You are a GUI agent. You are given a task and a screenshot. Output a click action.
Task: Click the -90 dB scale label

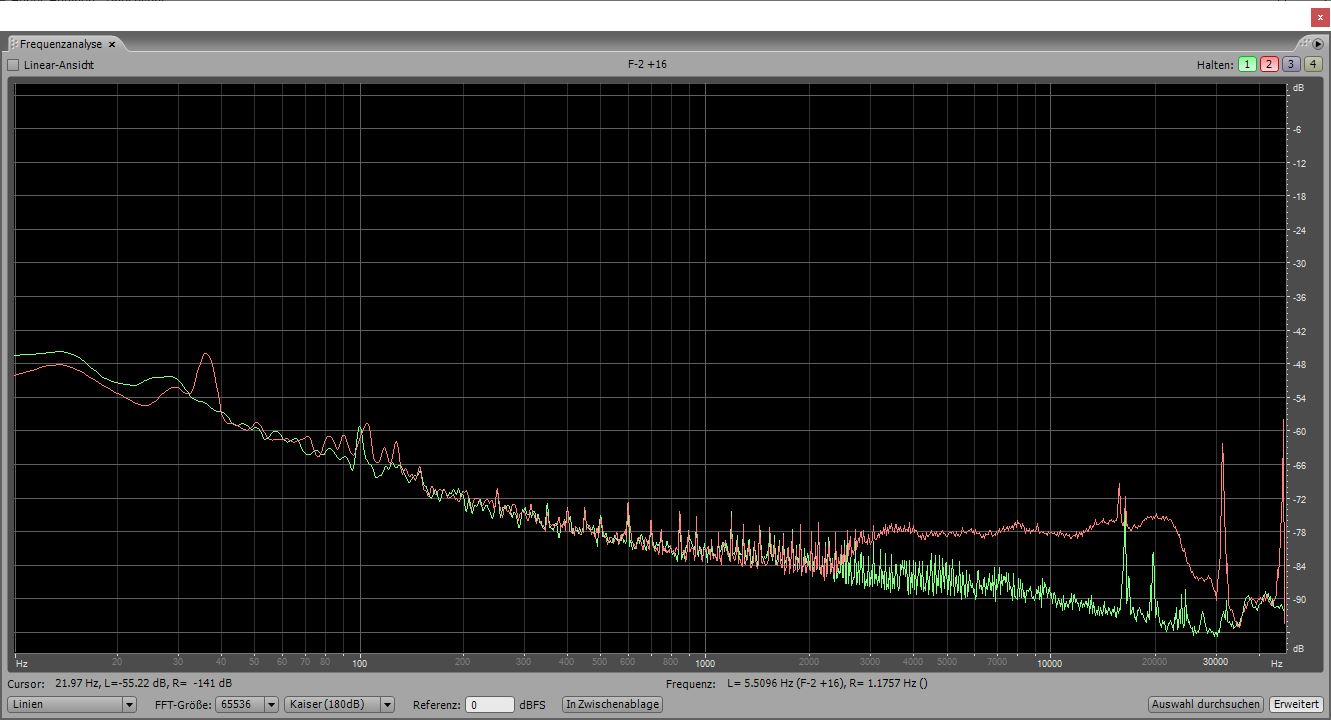(1300, 600)
